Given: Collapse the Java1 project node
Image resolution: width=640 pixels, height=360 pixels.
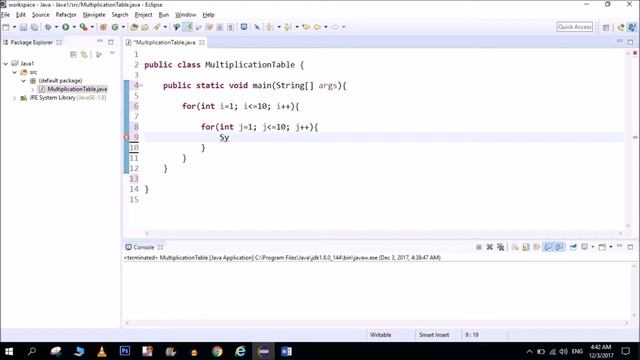Looking at the screenshot, I should point(6,64).
